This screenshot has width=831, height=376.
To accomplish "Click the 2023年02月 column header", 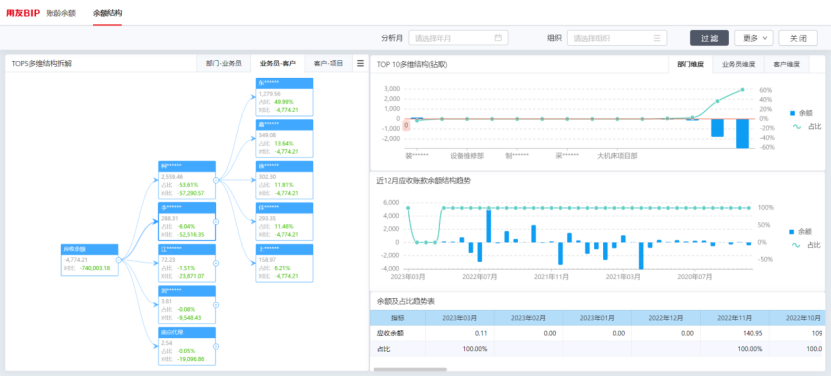I will point(528,318).
